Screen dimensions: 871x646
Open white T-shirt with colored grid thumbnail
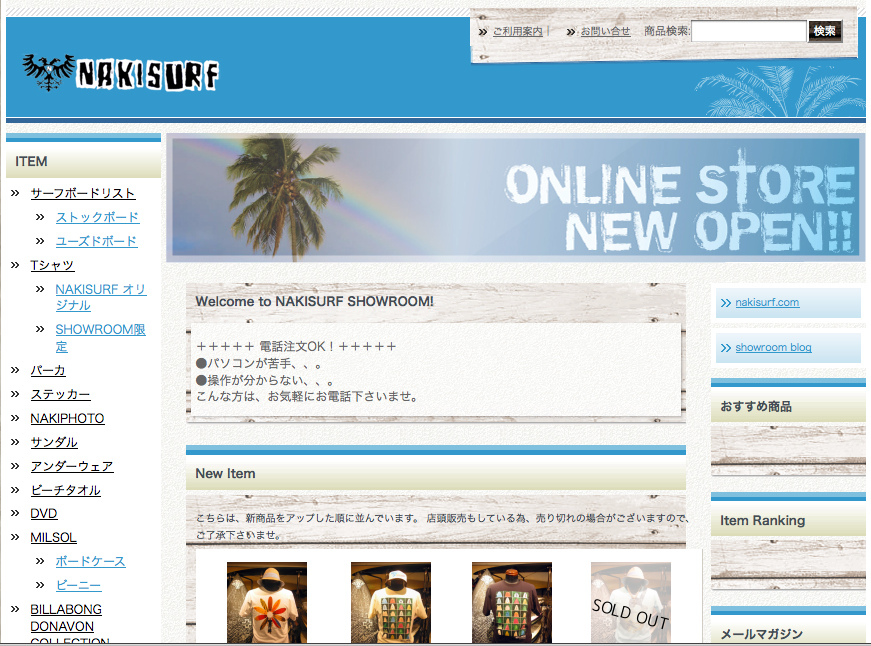391,603
